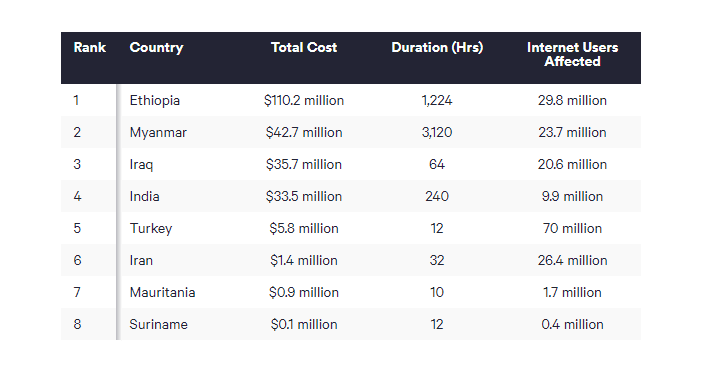720x372 pixels.
Task: Click the Ethiopia country cell
Action: [x=155, y=101]
